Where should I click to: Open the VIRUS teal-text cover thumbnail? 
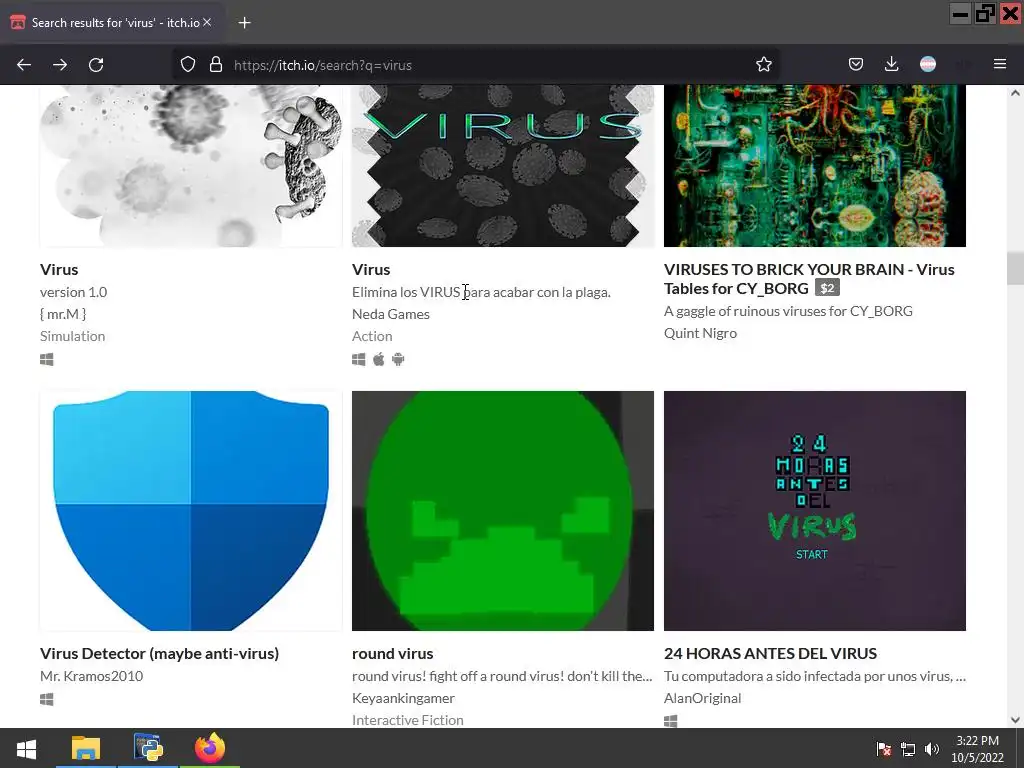click(503, 166)
